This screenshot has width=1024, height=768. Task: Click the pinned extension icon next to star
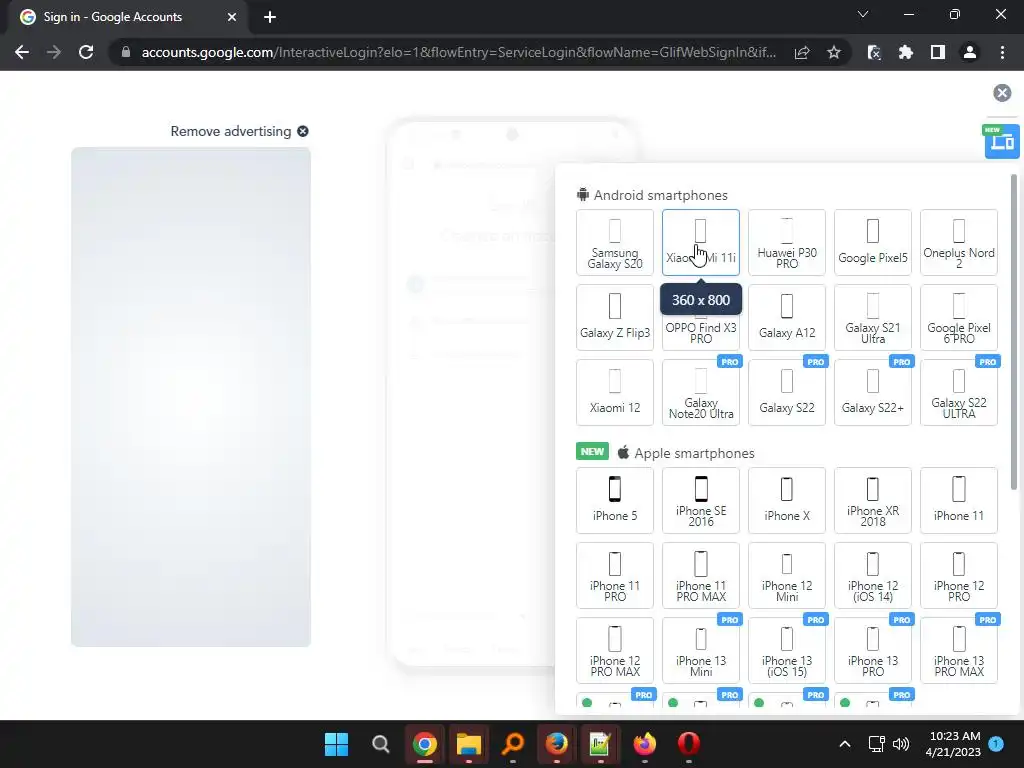coord(874,52)
